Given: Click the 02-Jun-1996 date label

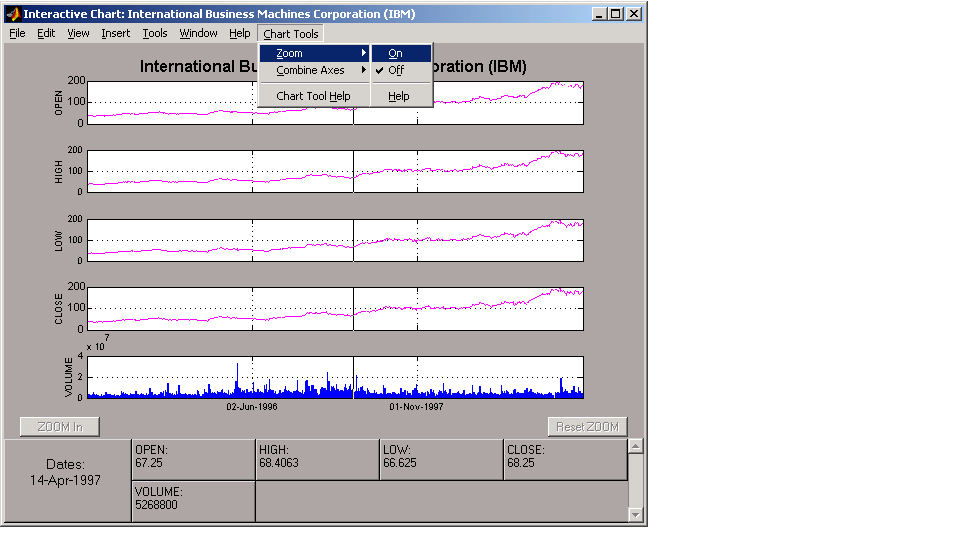Looking at the screenshot, I should (252, 407).
